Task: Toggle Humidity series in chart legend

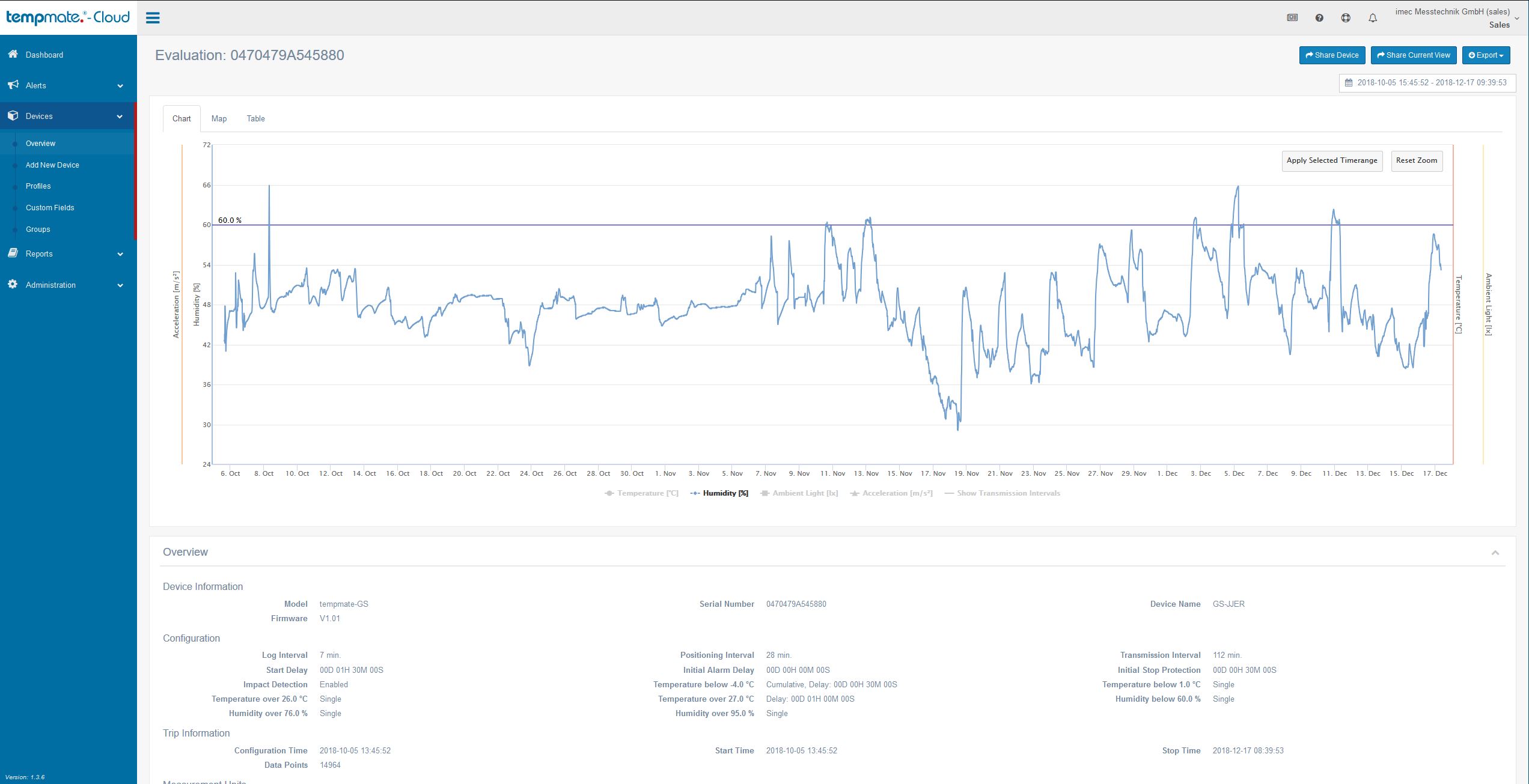Action: pyautogui.click(x=719, y=493)
